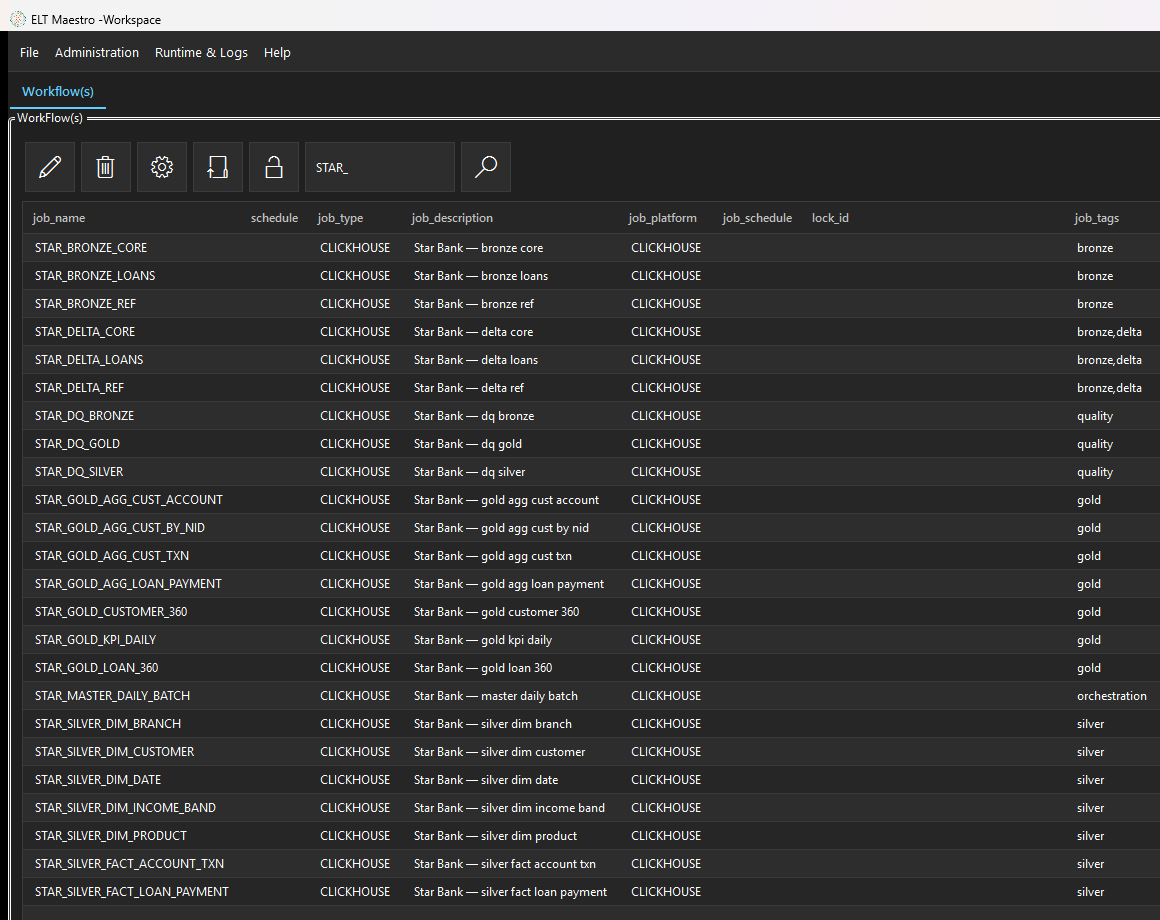Click 'gold' tag in STAR_GOLD_CUSTOMER_360 row
Viewport: 1160px width, 920px height.
1089,612
